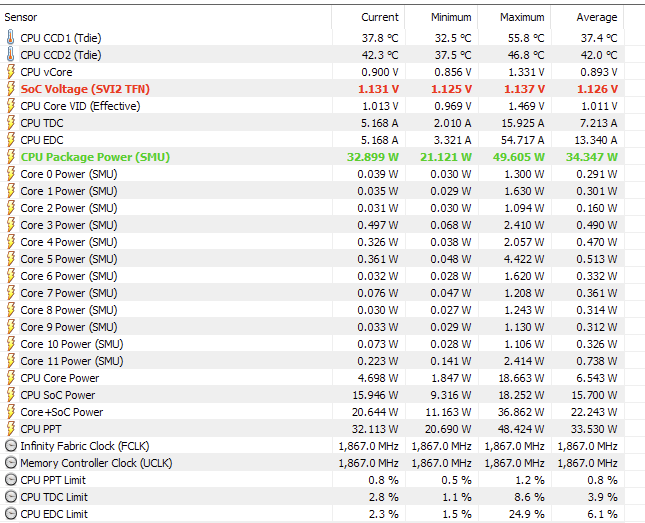Click lightning icon beside SoC Voltage (SVI2 TFN)

[x=11, y=89]
